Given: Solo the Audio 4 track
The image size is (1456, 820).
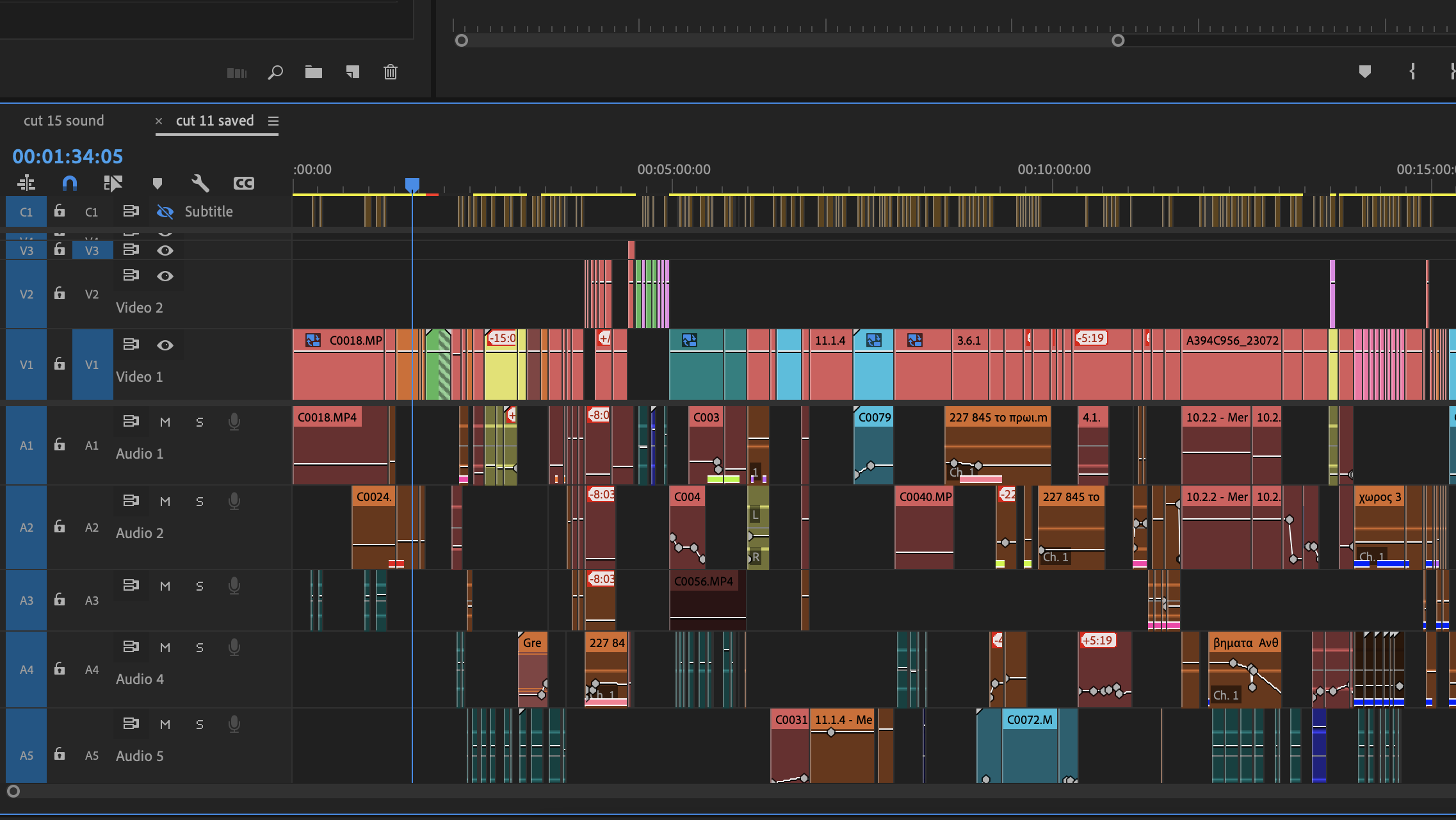Looking at the screenshot, I should click(x=200, y=648).
